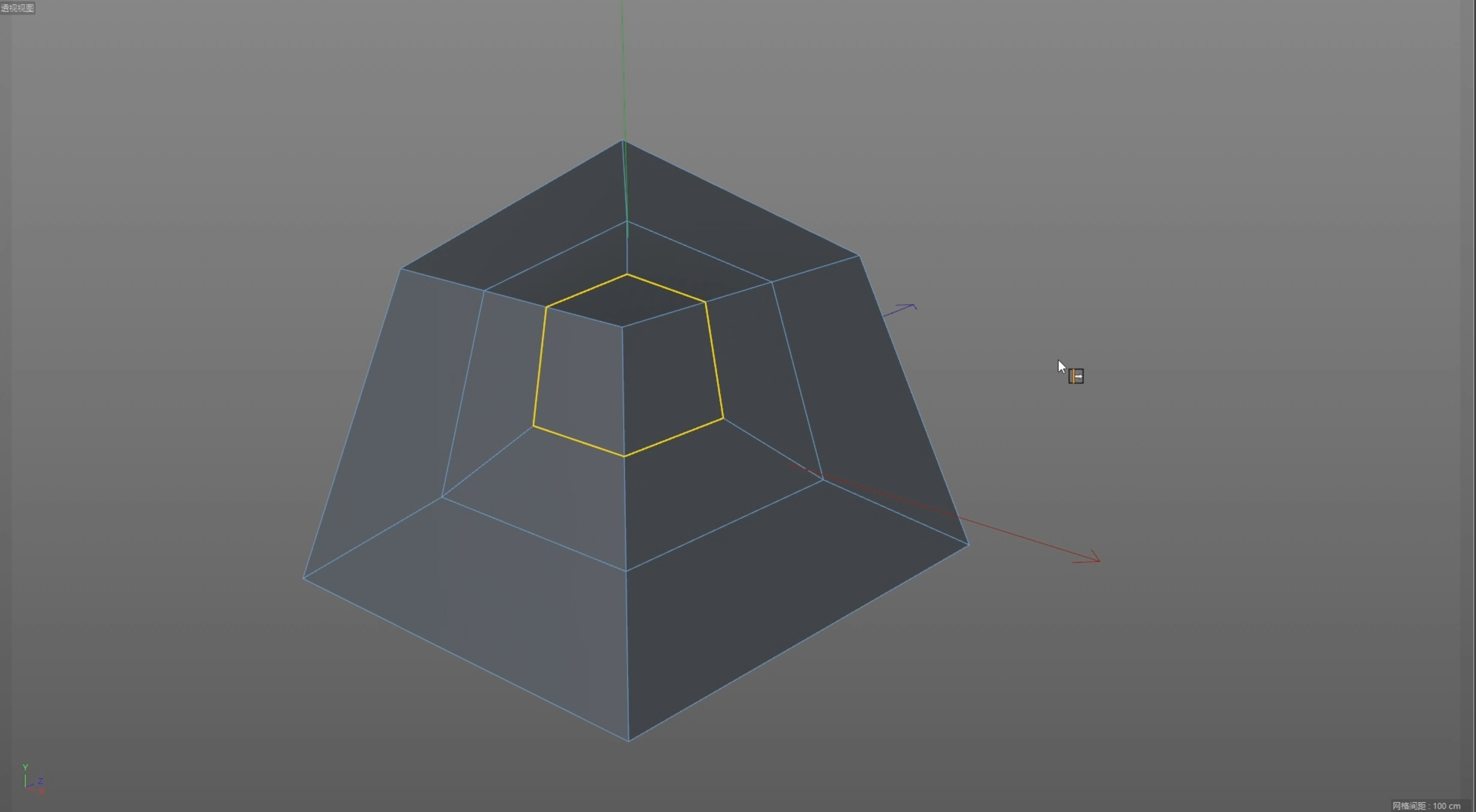
Task: Select the far-left corner vertex of mesh
Action: pos(304,578)
